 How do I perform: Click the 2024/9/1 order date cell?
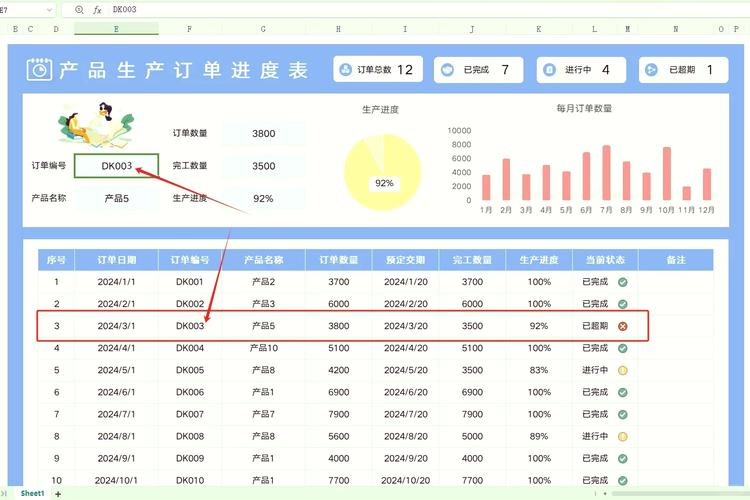(116, 458)
